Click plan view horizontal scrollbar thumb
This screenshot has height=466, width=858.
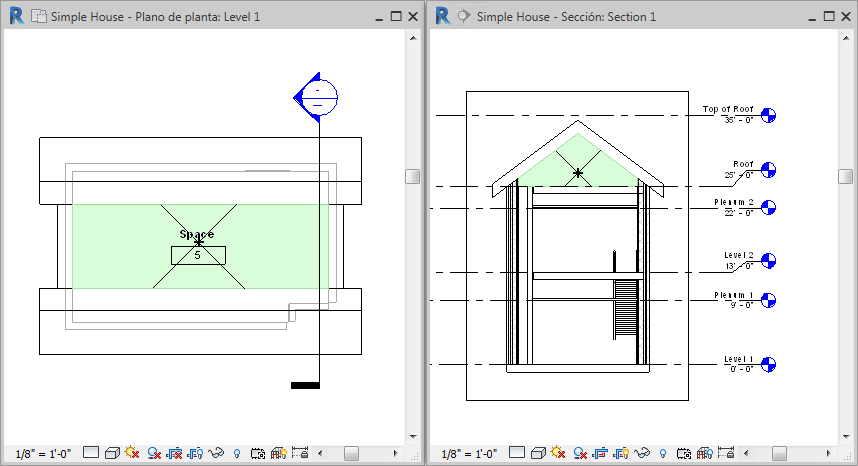click(351, 453)
